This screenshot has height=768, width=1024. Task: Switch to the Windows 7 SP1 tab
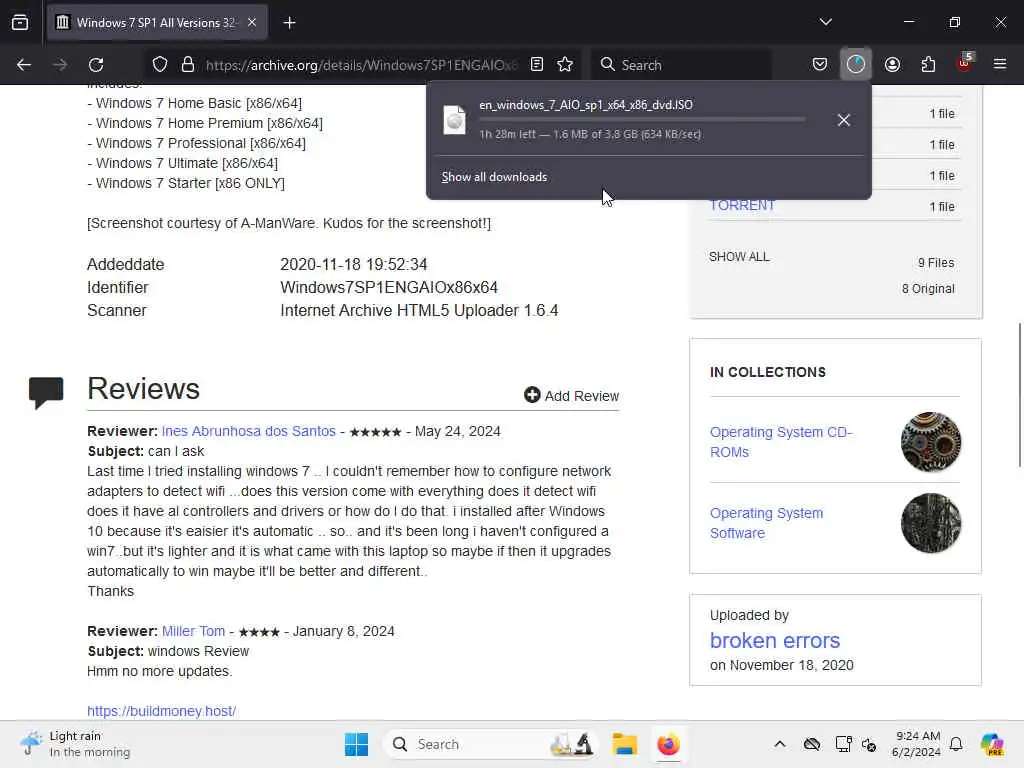[157, 23]
